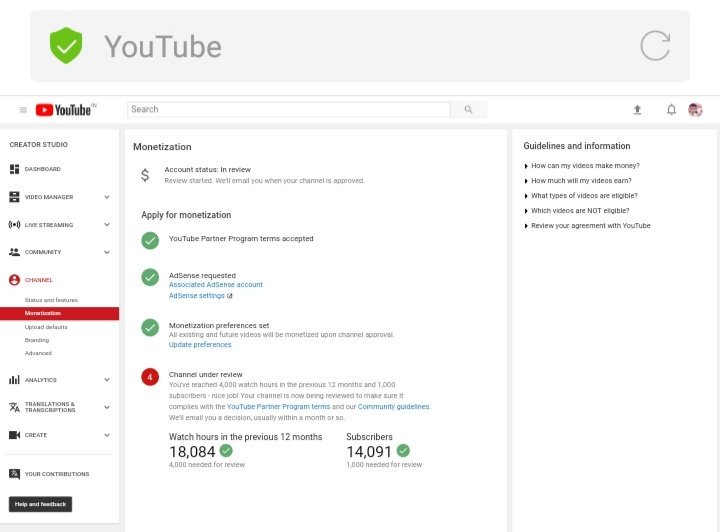Click the checkmark beside Partner Program terms accepted
Image resolution: width=720 pixels, height=532 pixels.
(x=150, y=241)
